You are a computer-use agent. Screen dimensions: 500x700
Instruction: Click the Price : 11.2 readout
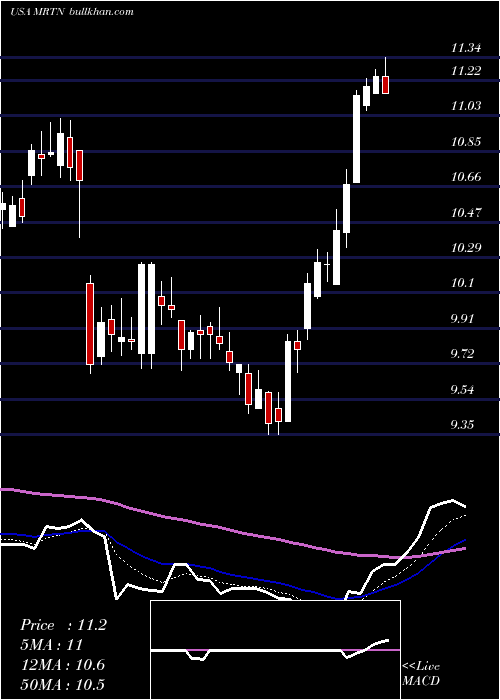[x=63, y=625]
